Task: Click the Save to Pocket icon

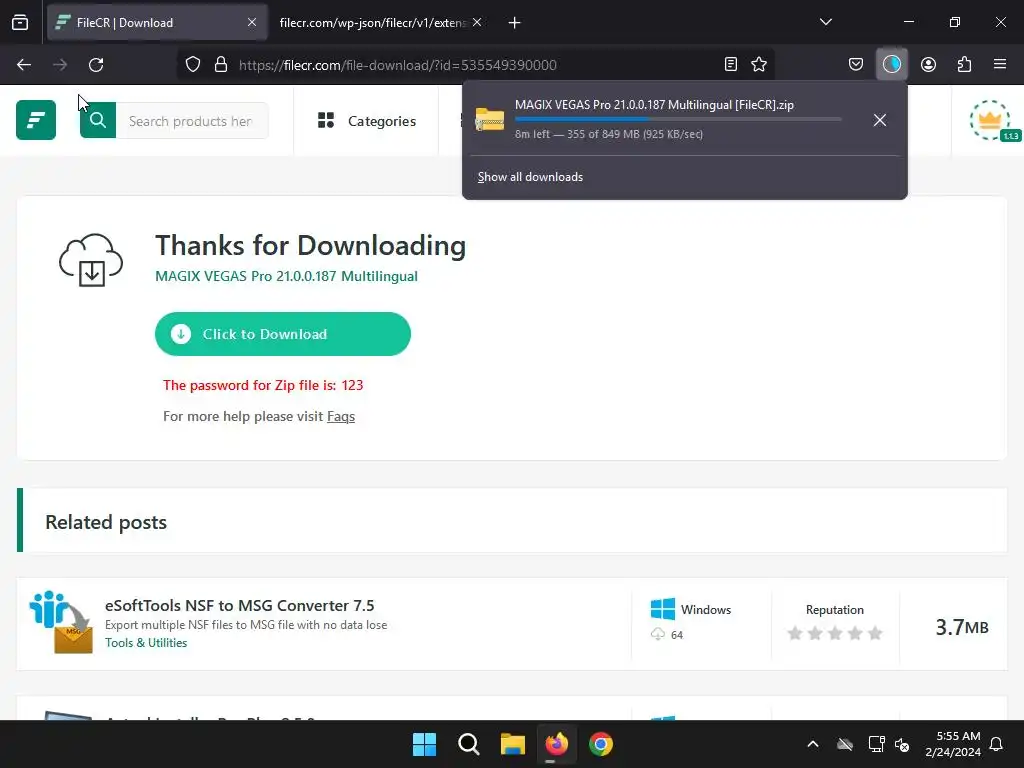Action: (856, 64)
